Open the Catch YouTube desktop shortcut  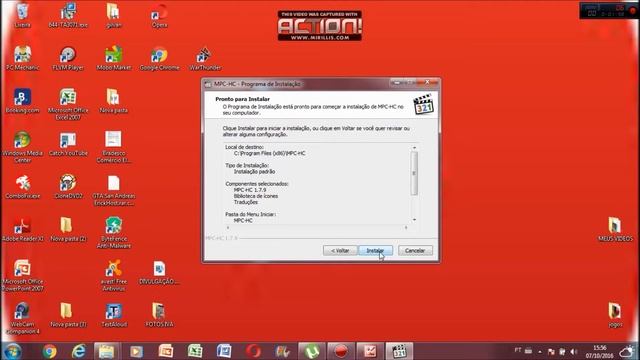[68, 143]
